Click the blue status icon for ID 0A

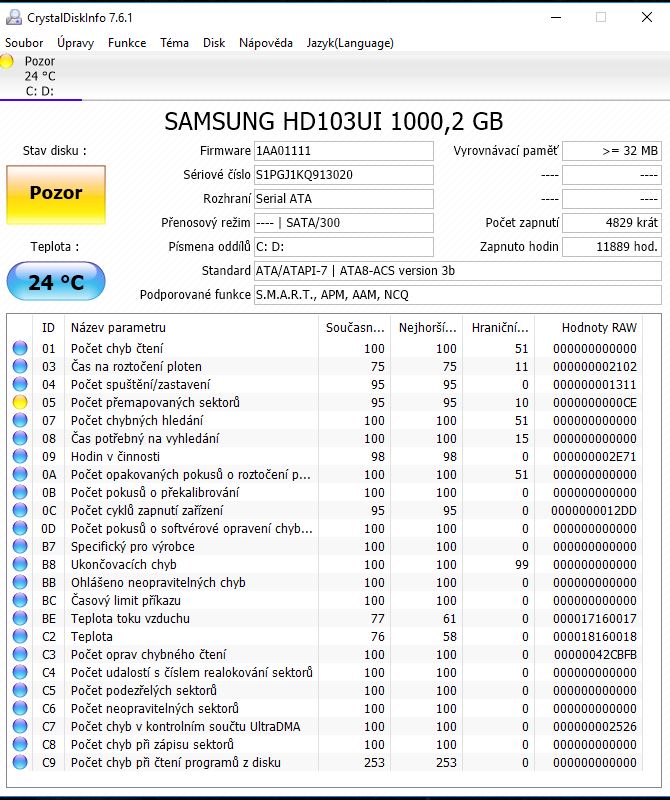click(x=20, y=474)
